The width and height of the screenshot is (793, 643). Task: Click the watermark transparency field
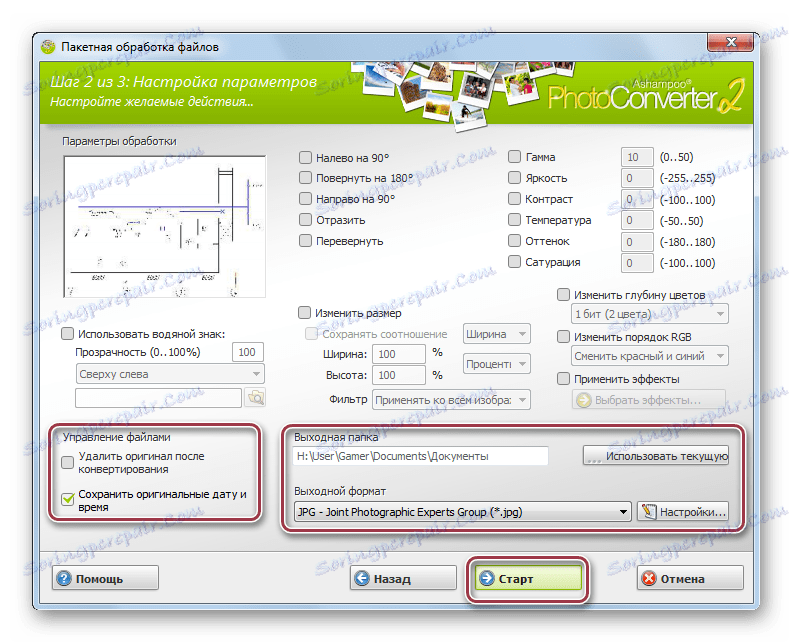pos(248,352)
